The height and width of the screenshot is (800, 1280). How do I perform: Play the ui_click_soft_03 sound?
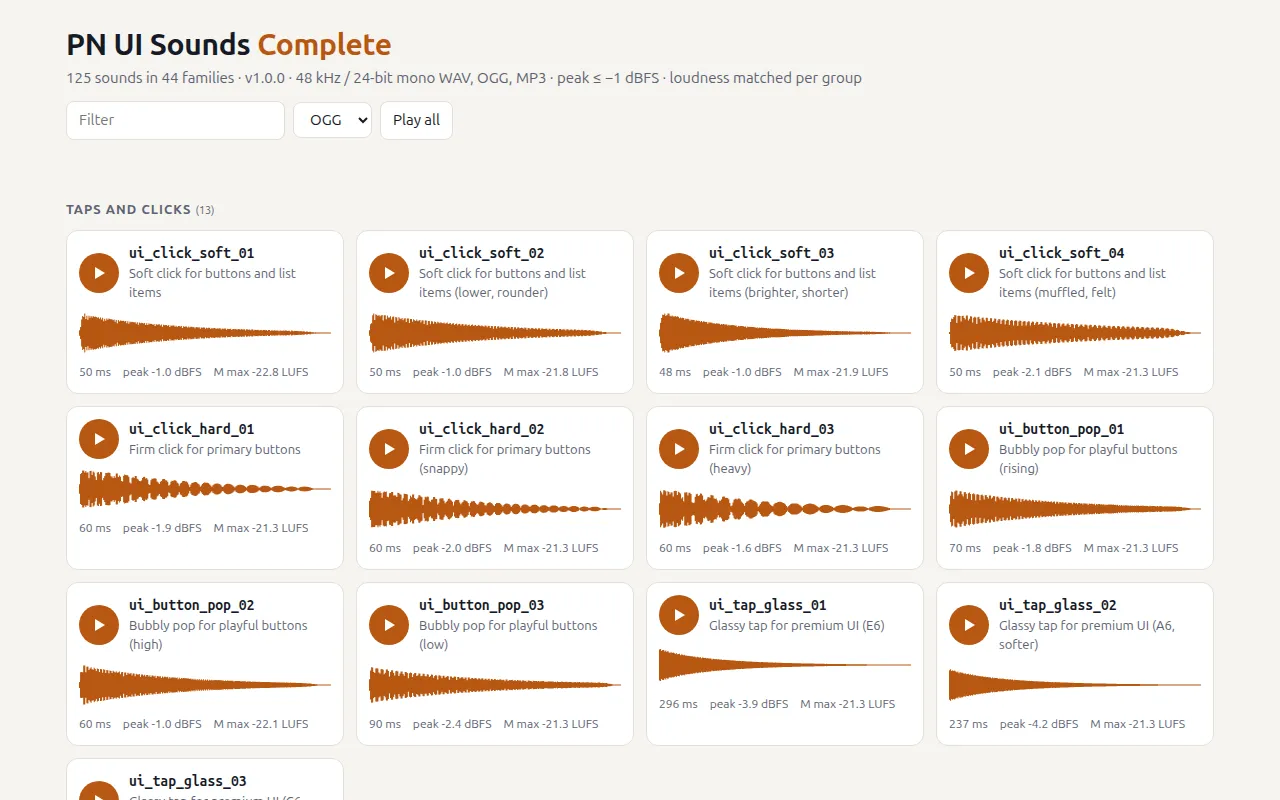click(679, 273)
